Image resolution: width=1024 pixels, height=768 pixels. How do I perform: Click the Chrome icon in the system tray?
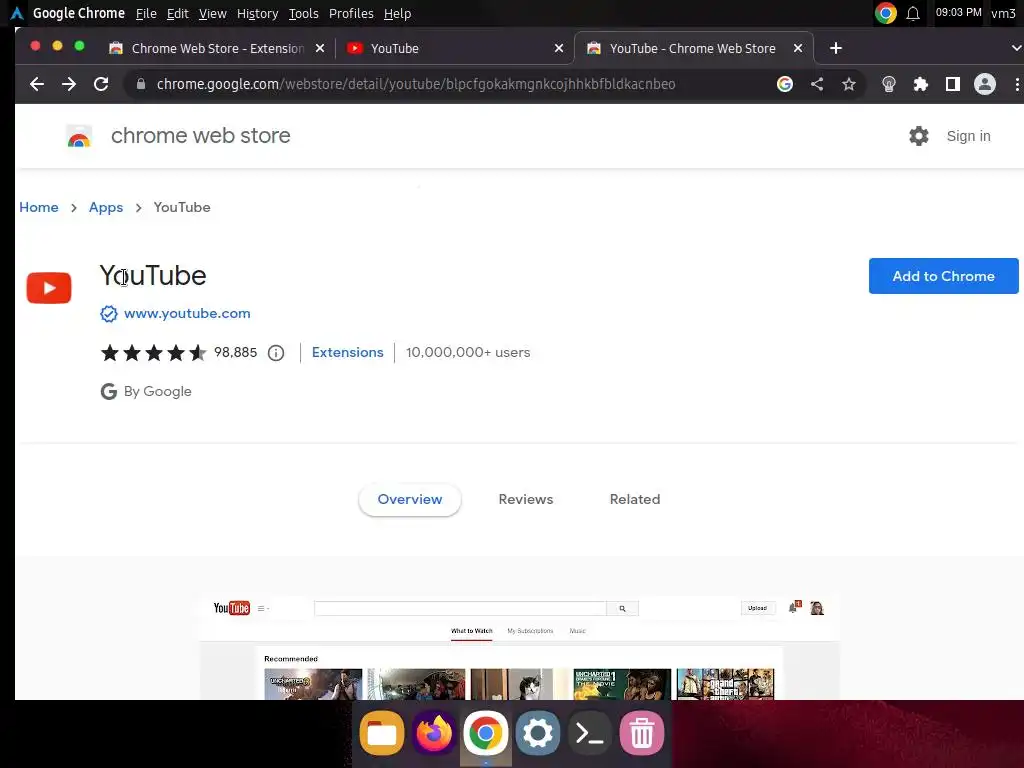click(x=886, y=13)
